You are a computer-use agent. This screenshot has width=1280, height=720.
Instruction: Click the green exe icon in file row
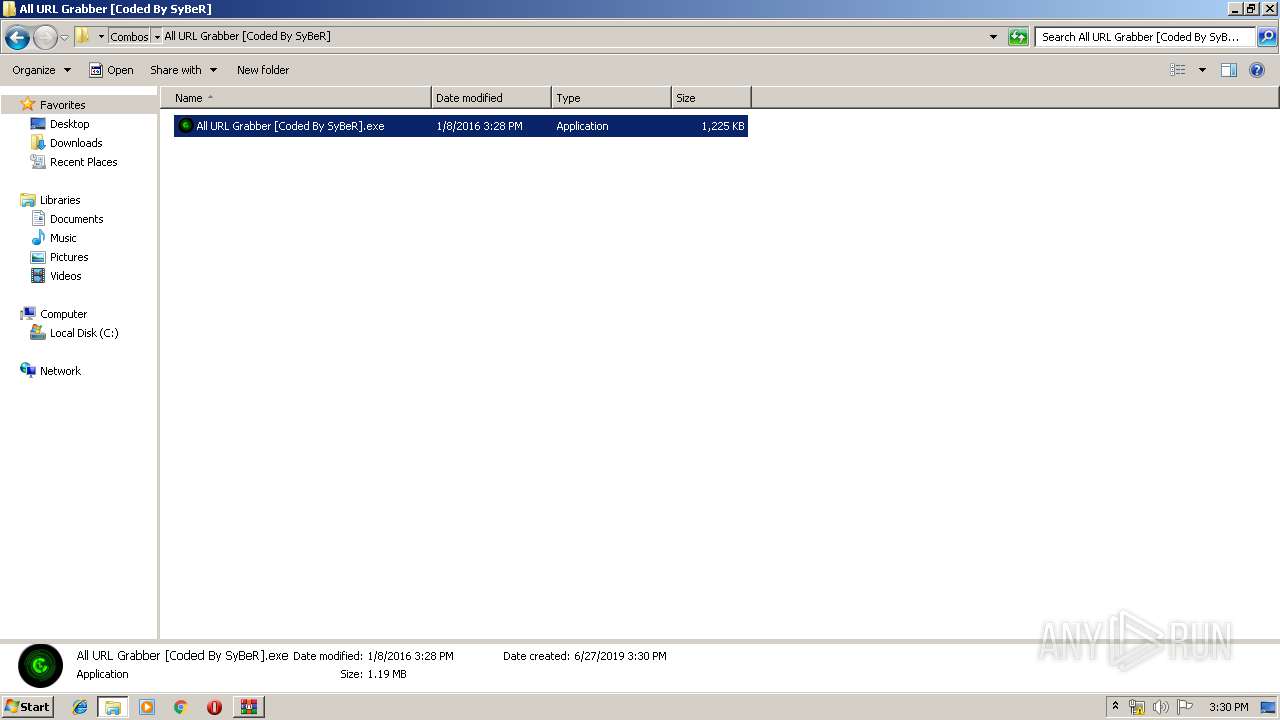pyautogui.click(x=185, y=126)
